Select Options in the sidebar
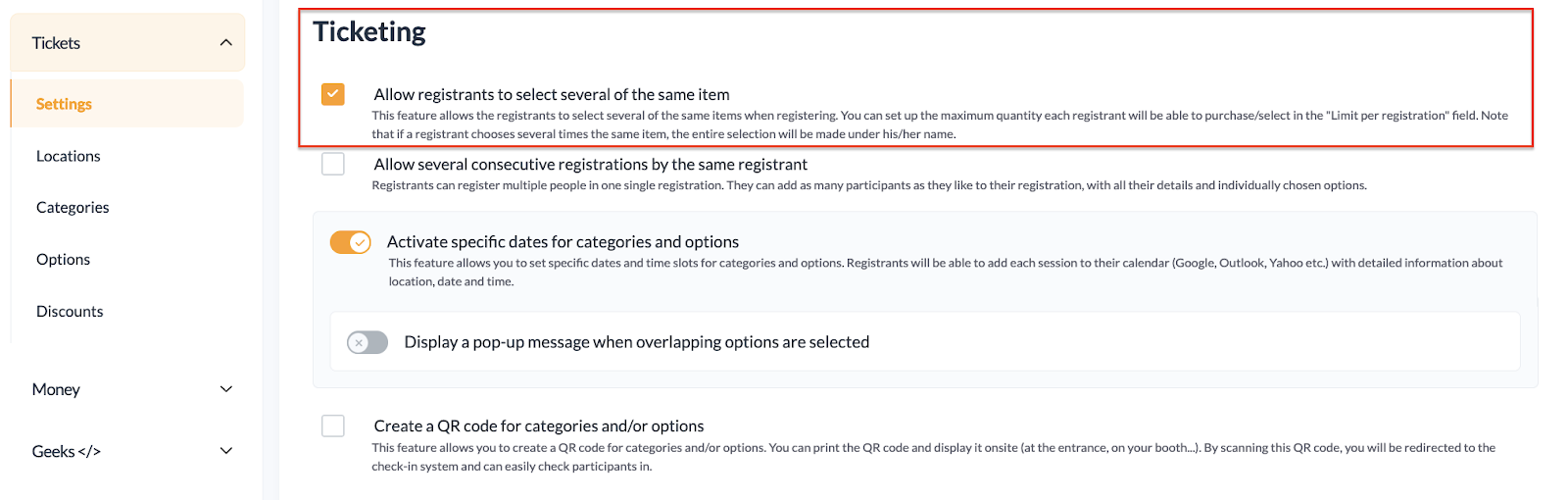The image size is (1568, 500). [x=63, y=260]
